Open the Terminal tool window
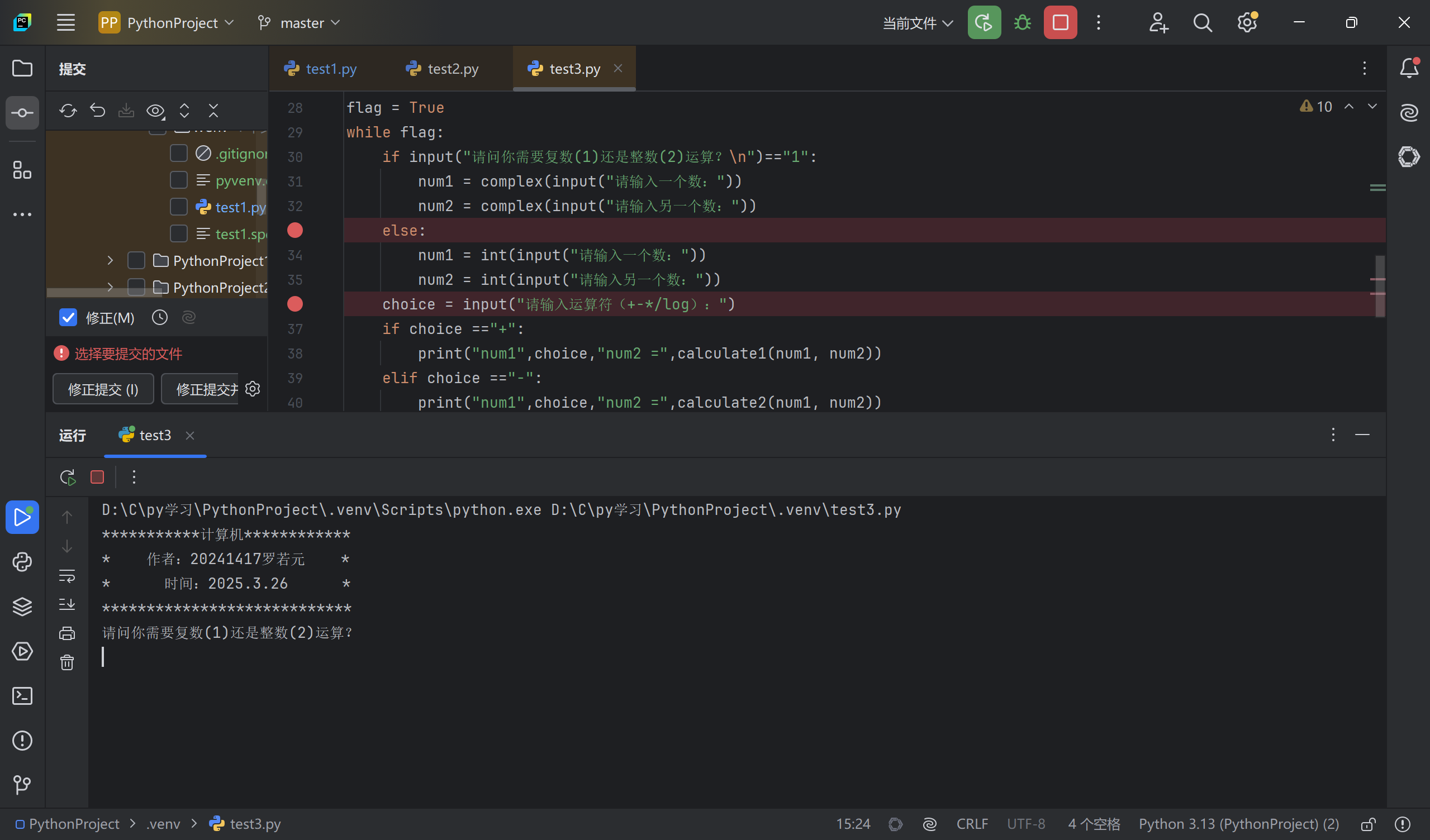1430x840 pixels. tap(22, 696)
